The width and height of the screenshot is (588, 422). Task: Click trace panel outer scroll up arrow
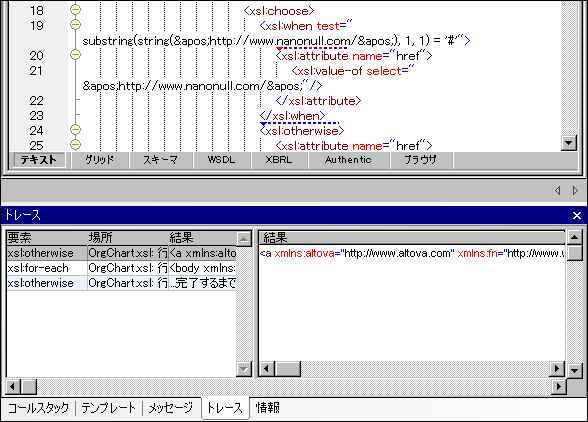(574, 237)
